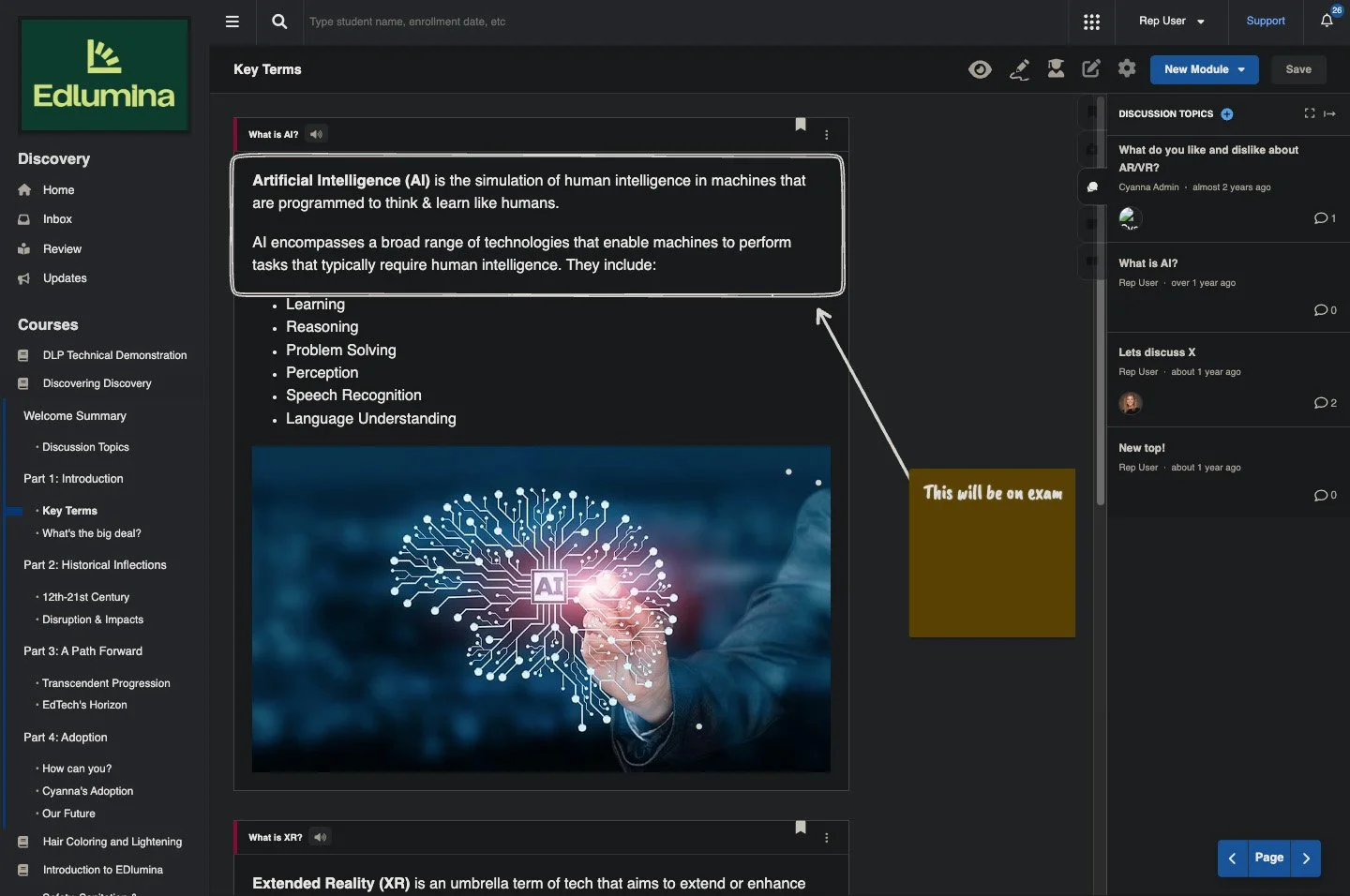
Task: Open Welcome Summary
Action: [x=75, y=416]
